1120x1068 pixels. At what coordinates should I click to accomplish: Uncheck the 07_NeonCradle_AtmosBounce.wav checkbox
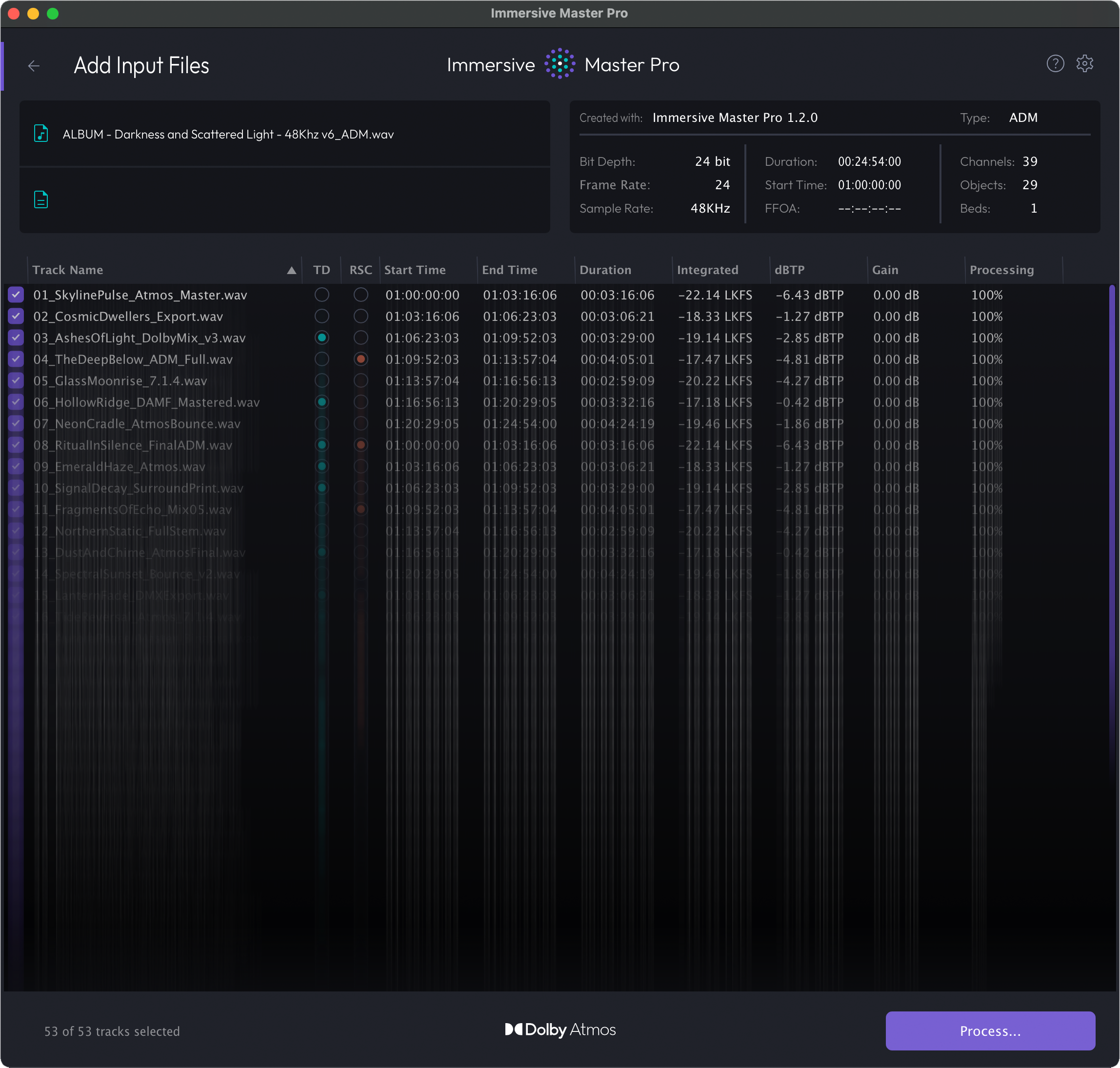tap(16, 424)
